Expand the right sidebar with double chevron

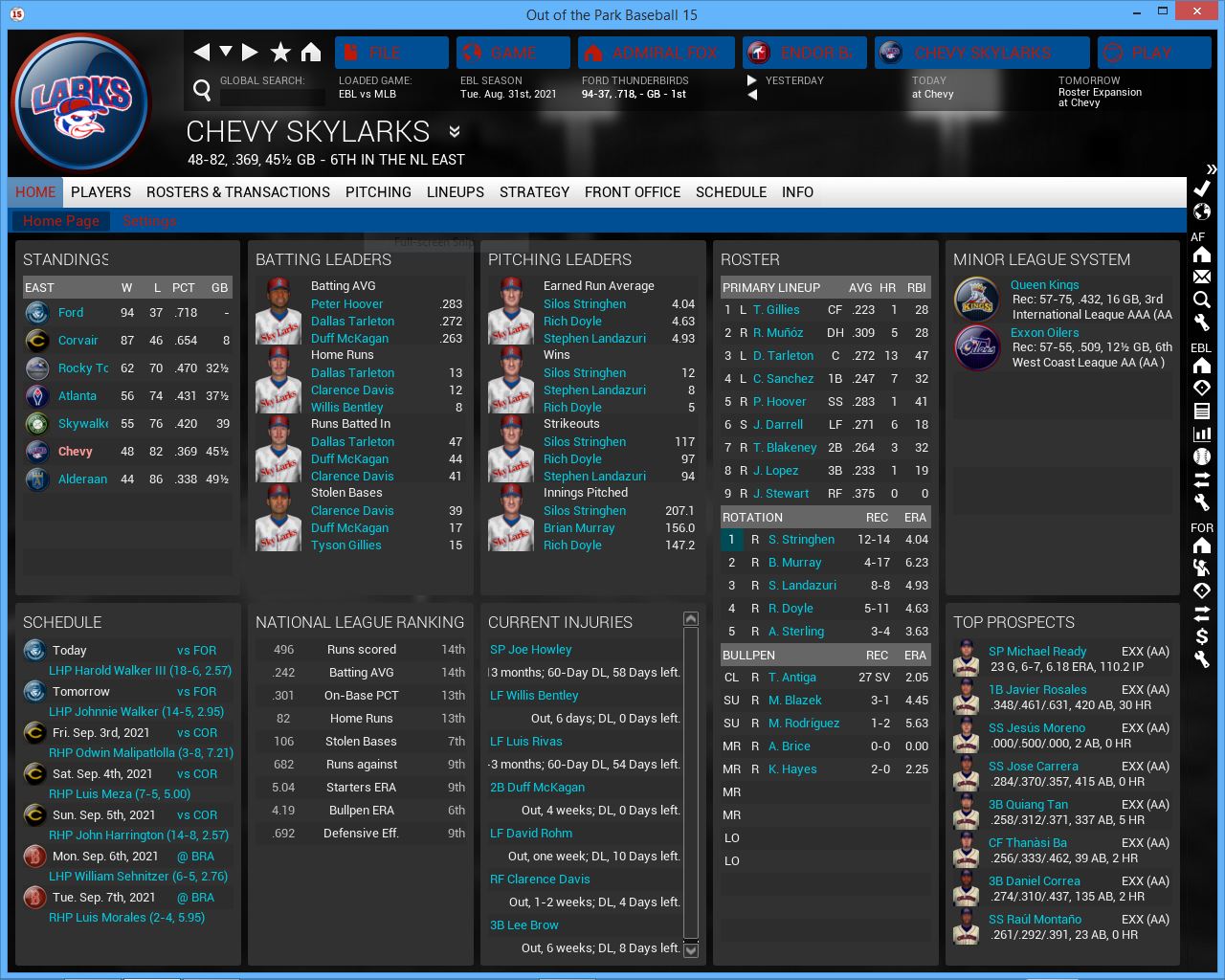click(x=1212, y=168)
